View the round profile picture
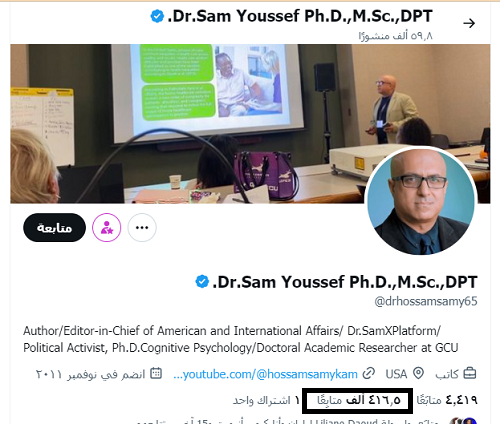Image resolution: width=500 pixels, height=424 pixels. coord(421,201)
